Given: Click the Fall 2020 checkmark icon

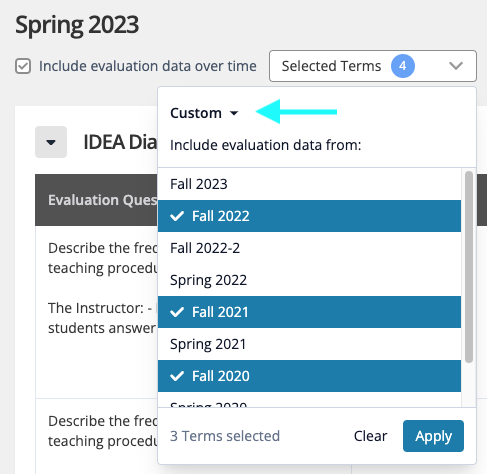Looking at the screenshot, I should [177, 376].
